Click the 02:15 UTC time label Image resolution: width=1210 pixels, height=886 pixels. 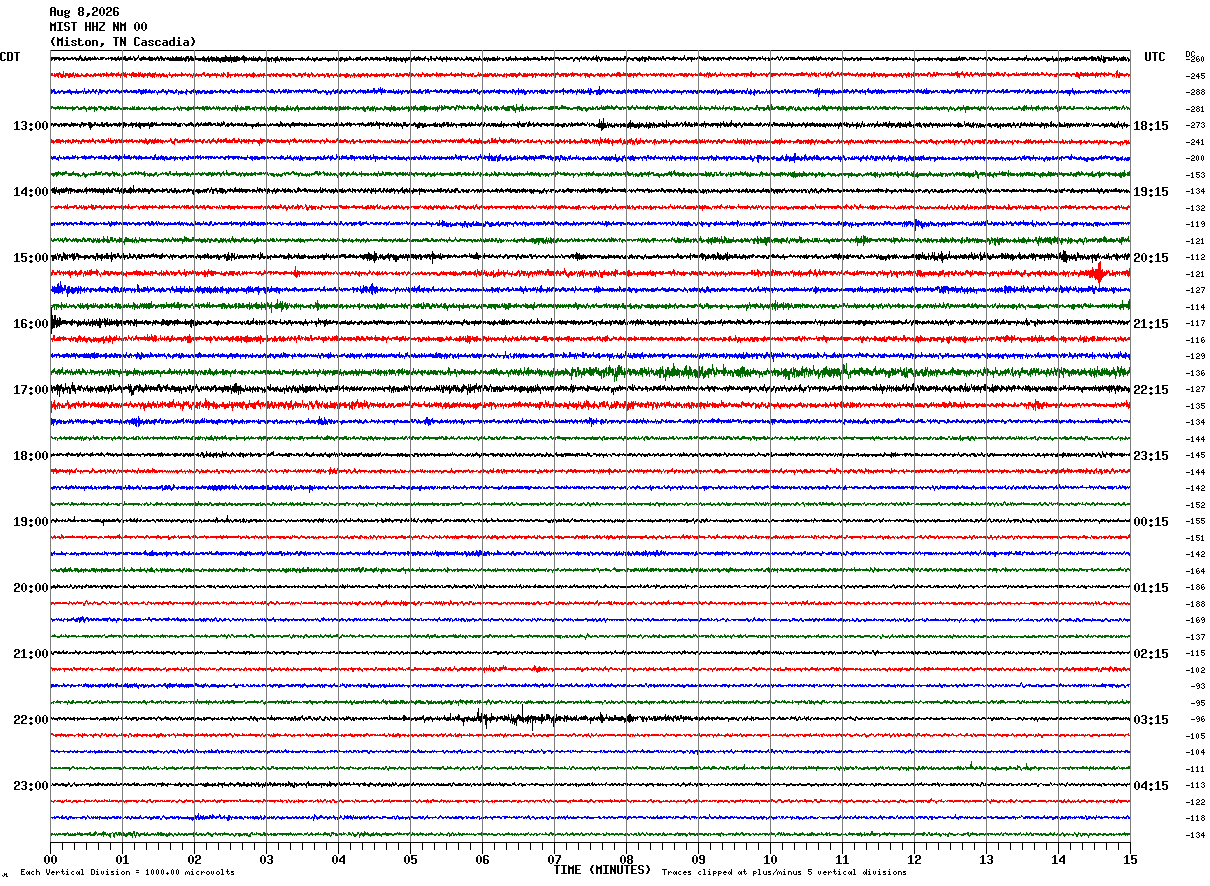[x=1151, y=653]
